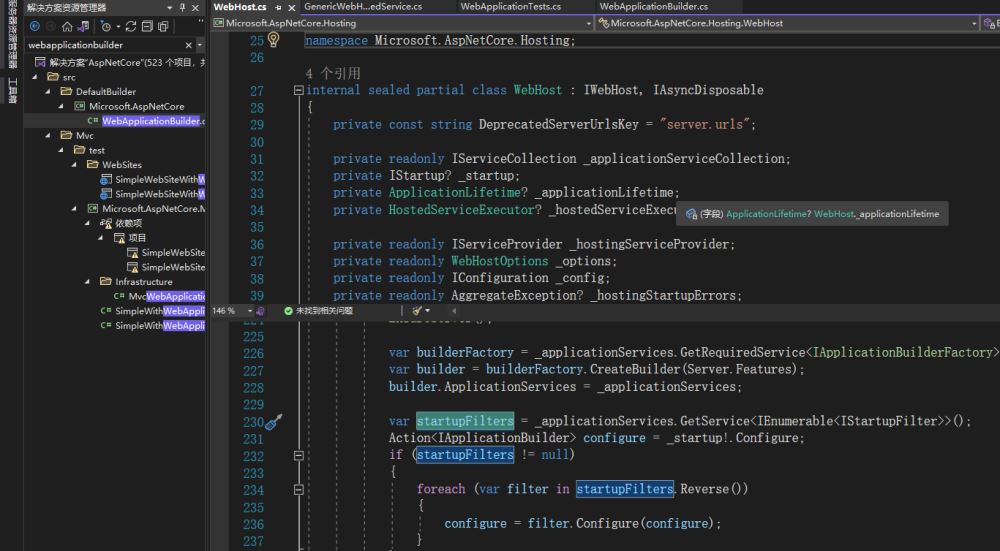Viewport: 1000px width, 551px height.
Task: Click the Home icon in Solution Explorer
Action: click(x=67, y=26)
